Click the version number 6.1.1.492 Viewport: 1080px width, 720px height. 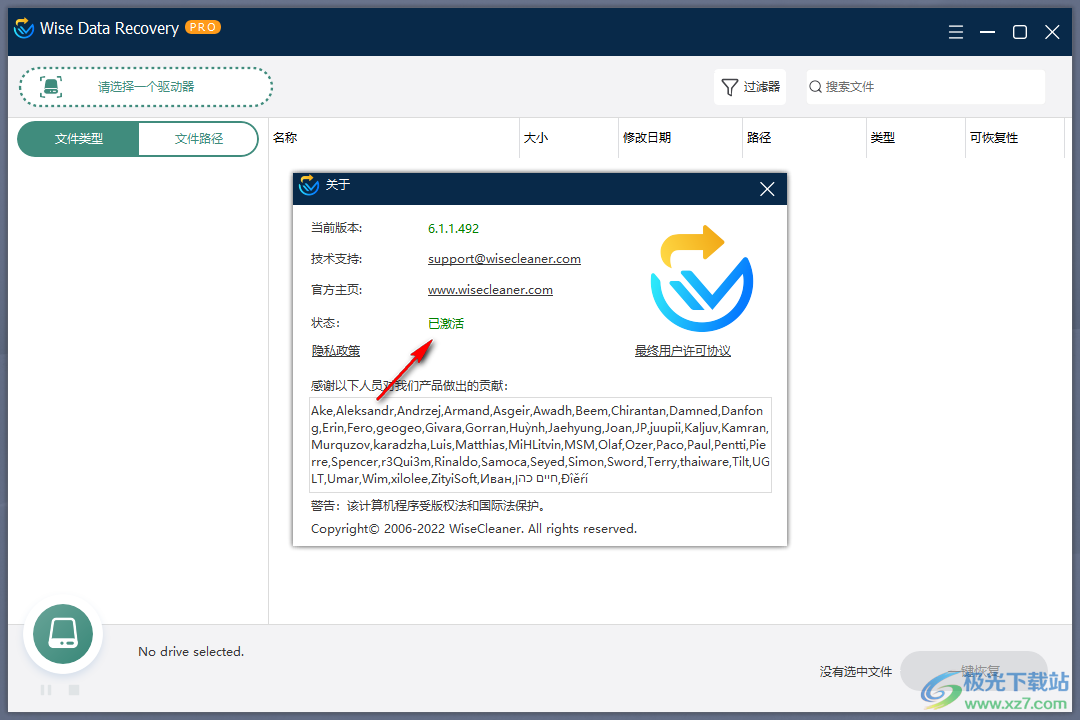(453, 229)
